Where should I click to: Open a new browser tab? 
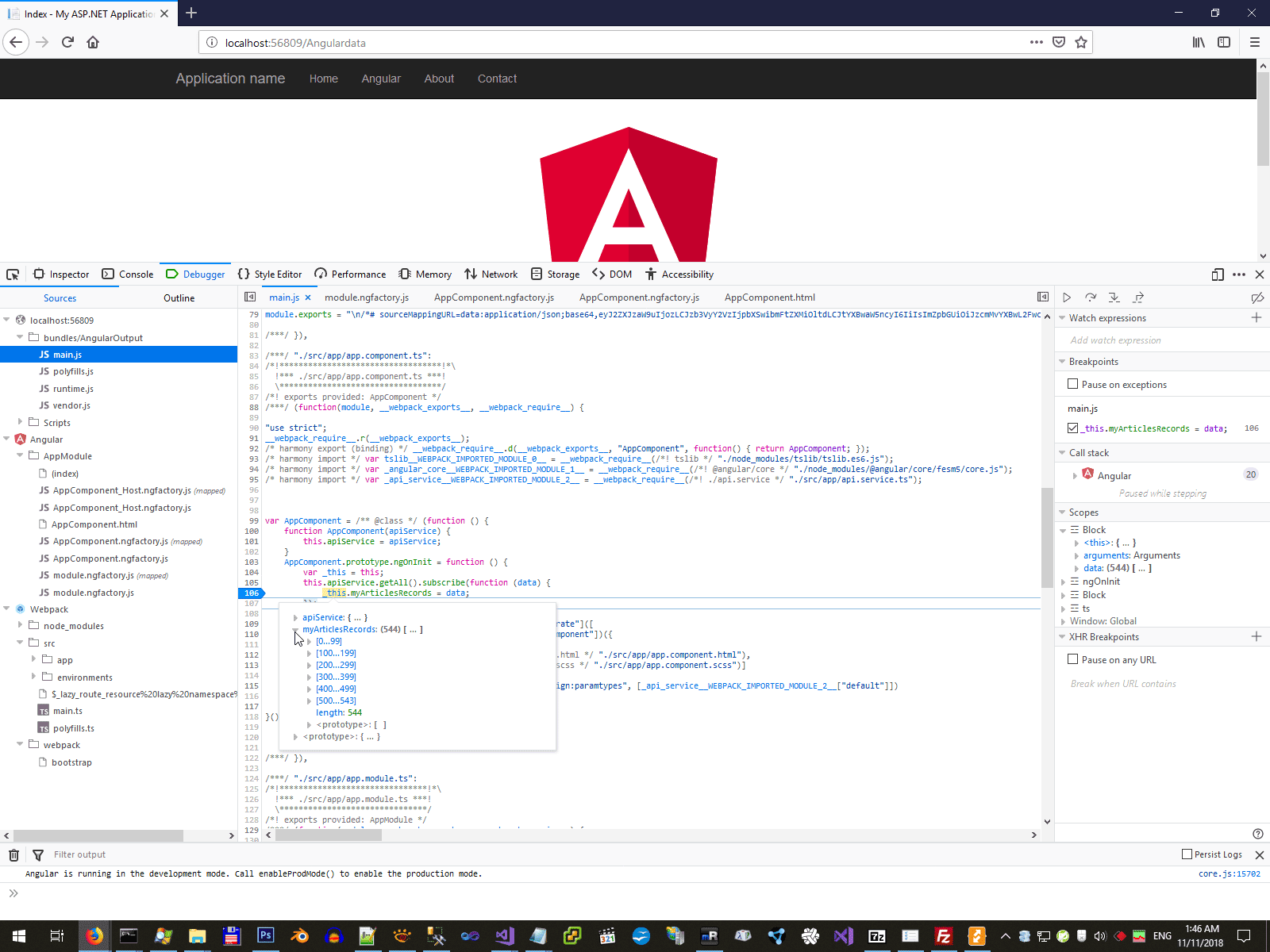point(191,13)
